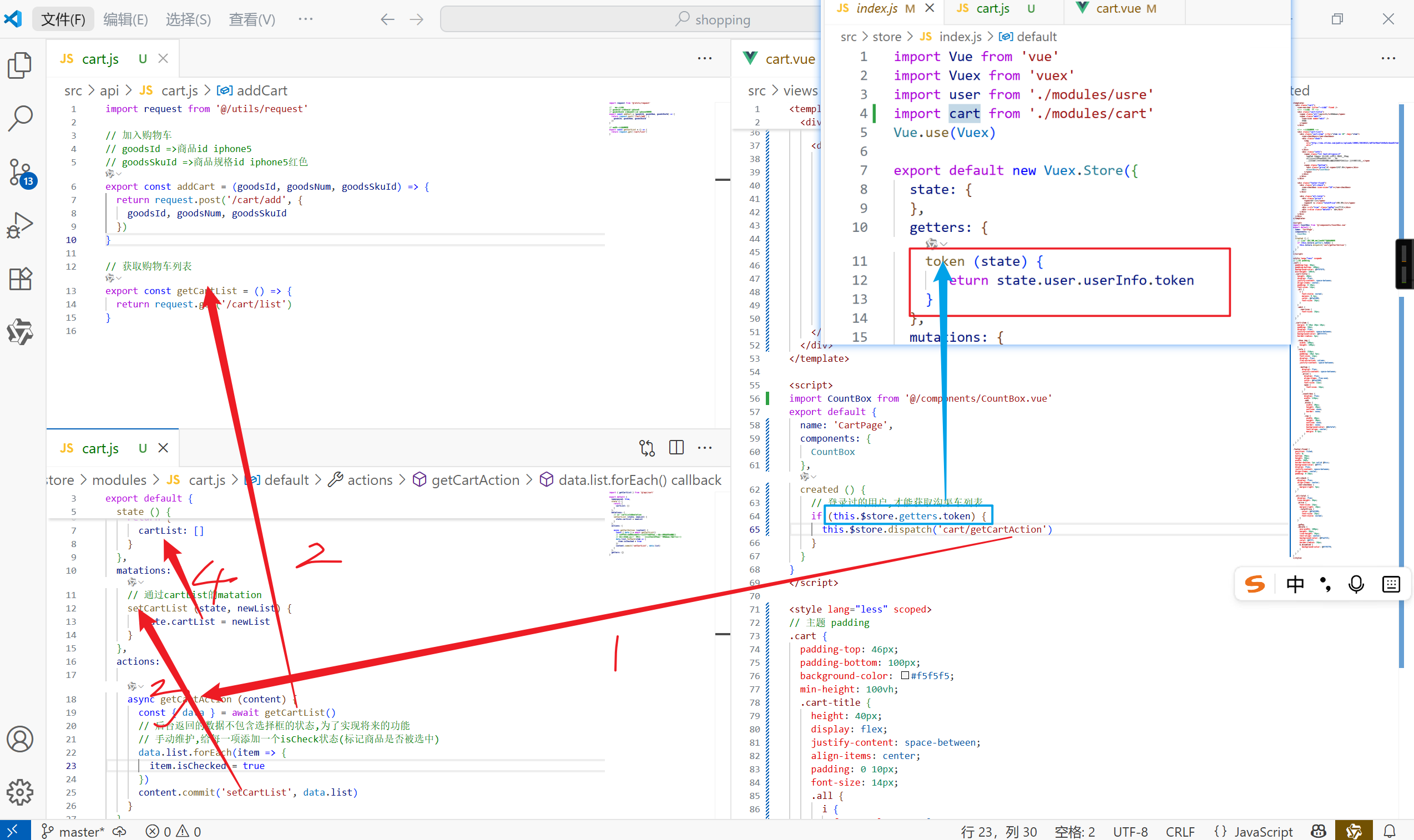Click split editor icon in lower cart.js
1414x840 pixels.
pos(676,448)
